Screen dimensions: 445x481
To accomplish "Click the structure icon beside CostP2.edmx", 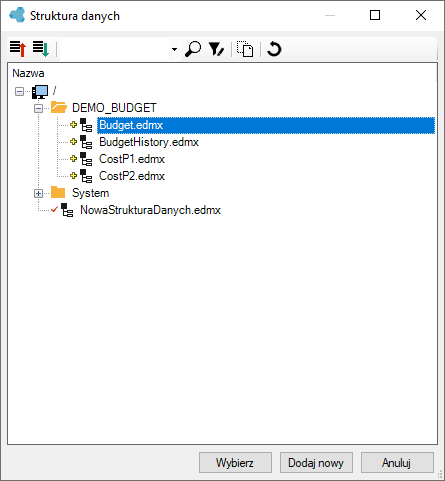I will (86, 176).
